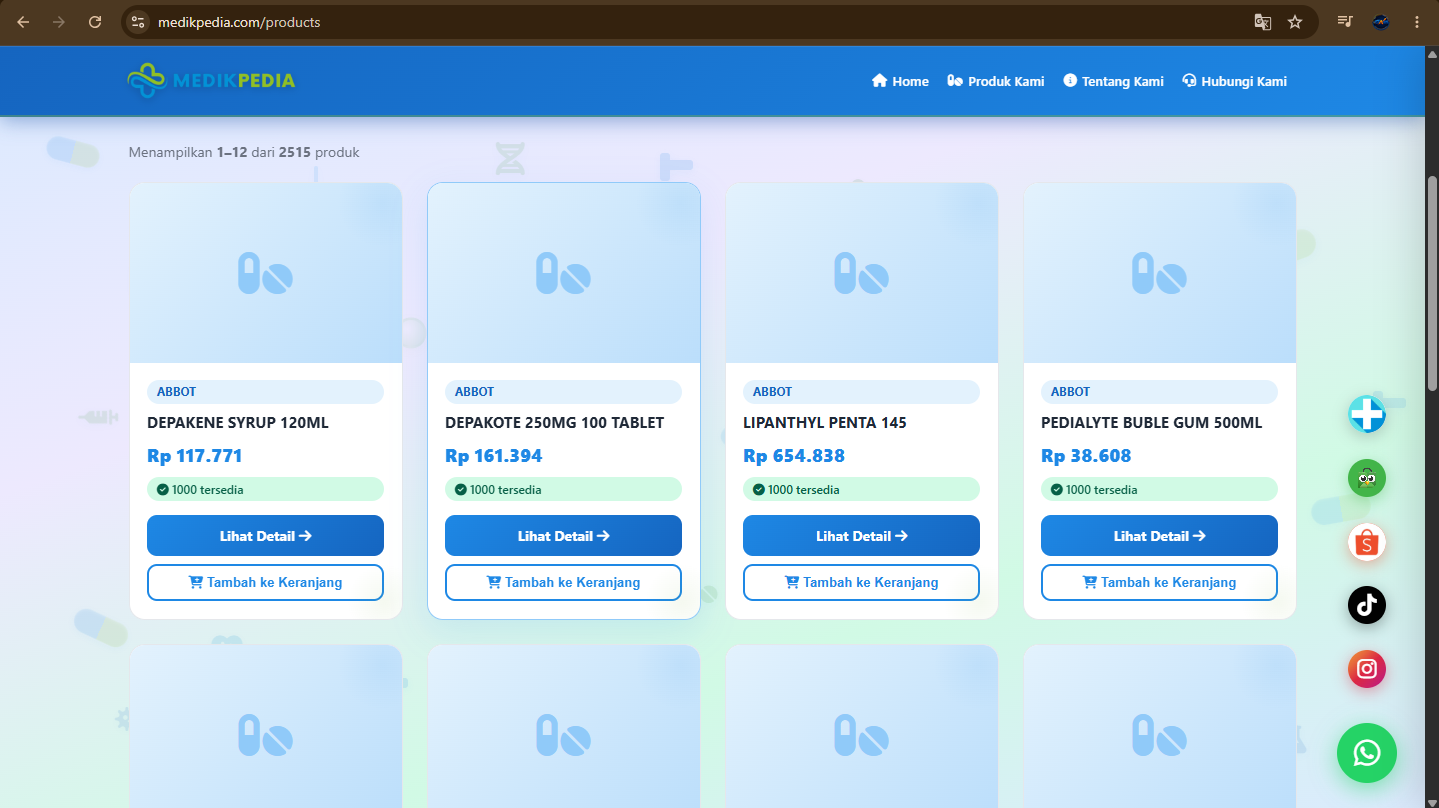This screenshot has width=1439, height=808.
Task: Click the translate page icon in address bar
Action: 1263,22
